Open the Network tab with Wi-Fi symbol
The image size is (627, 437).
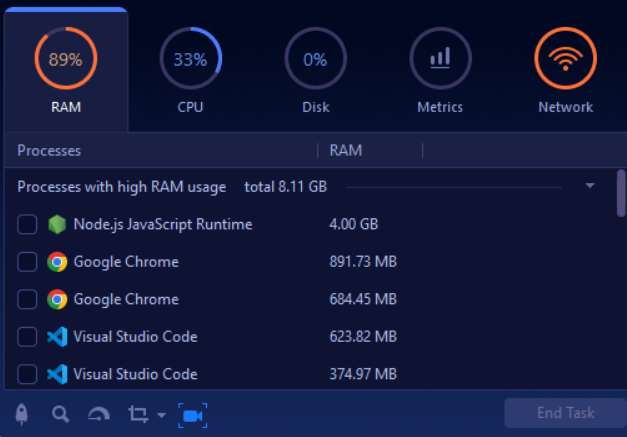coord(565,70)
